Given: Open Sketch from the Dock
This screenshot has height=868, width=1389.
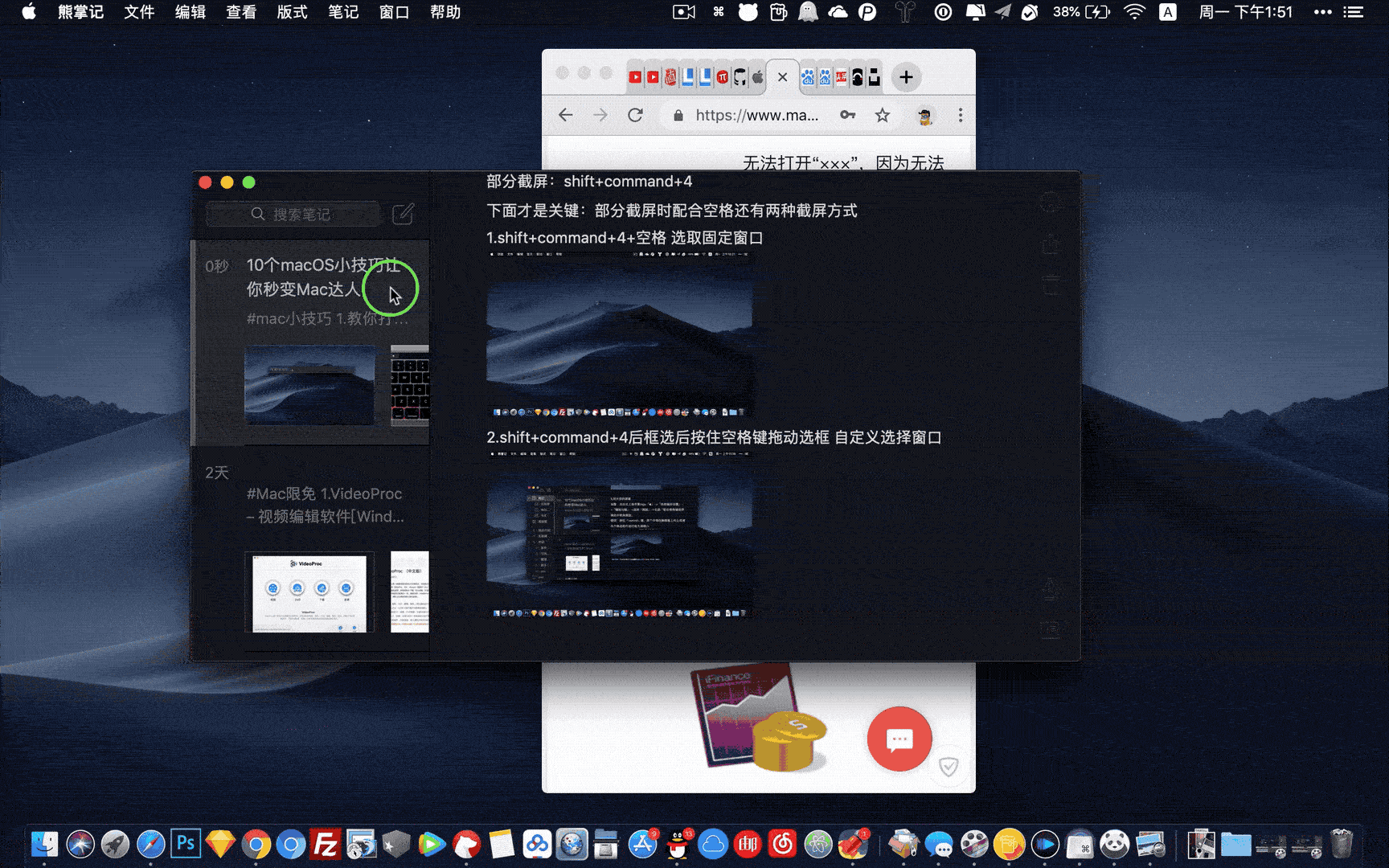Looking at the screenshot, I should pyautogui.click(x=220, y=844).
